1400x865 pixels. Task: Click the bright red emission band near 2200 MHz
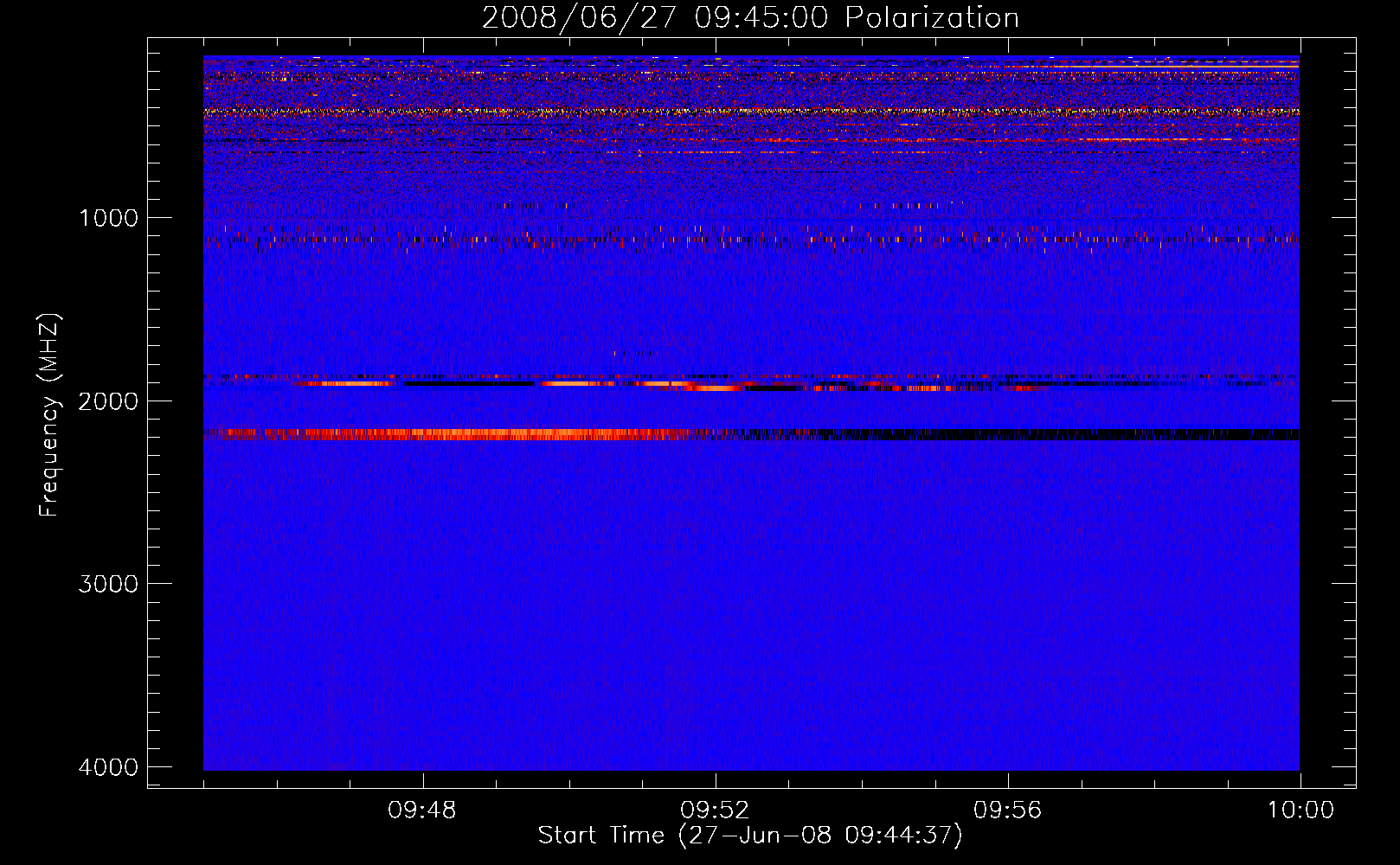450,434
